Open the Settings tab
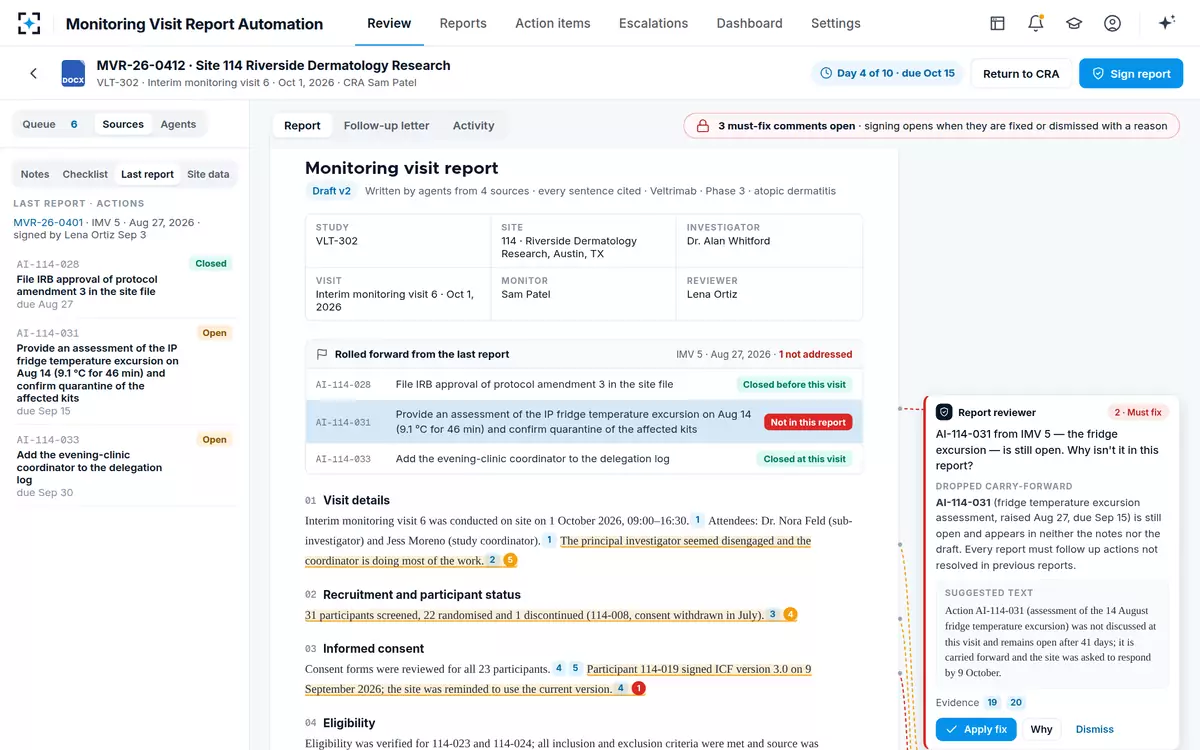The width and height of the screenshot is (1200, 750). (x=836, y=23)
